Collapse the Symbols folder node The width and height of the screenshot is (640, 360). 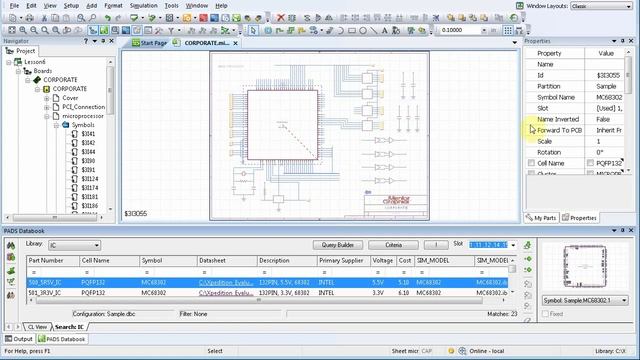point(56,125)
